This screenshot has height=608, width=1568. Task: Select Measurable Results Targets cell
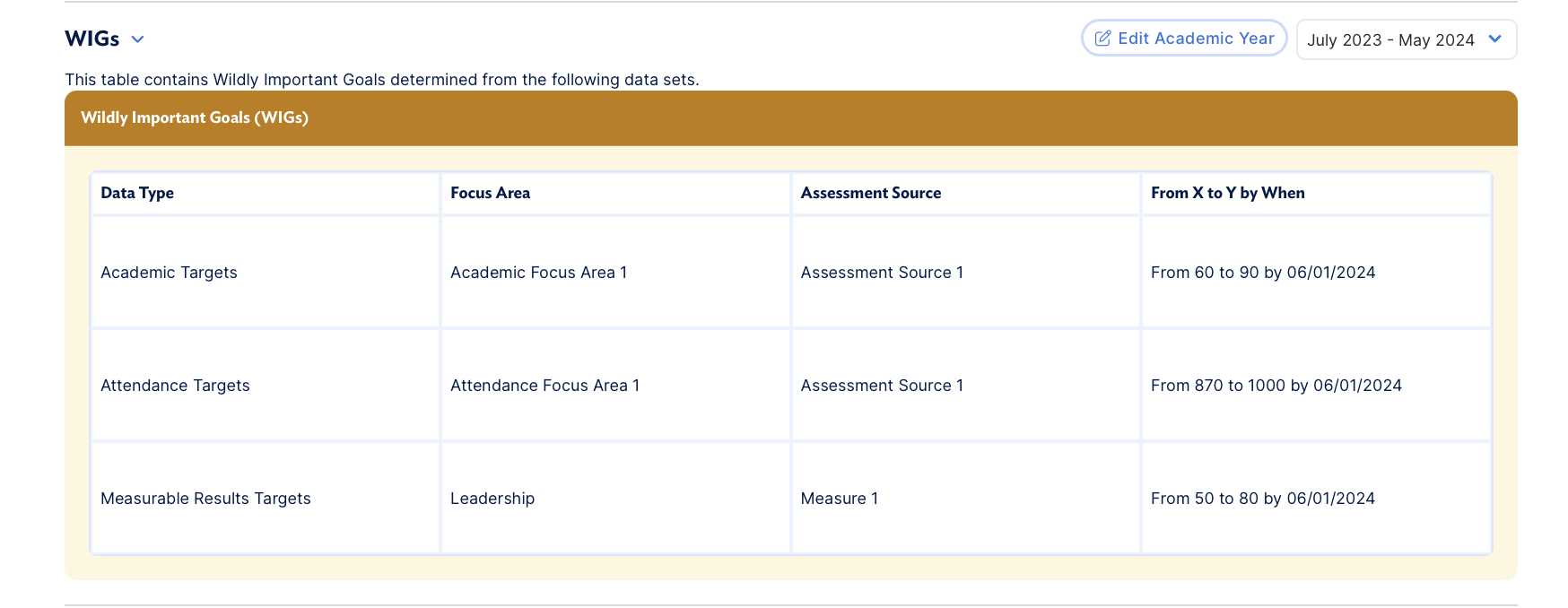pyautogui.click(x=205, y=499)
